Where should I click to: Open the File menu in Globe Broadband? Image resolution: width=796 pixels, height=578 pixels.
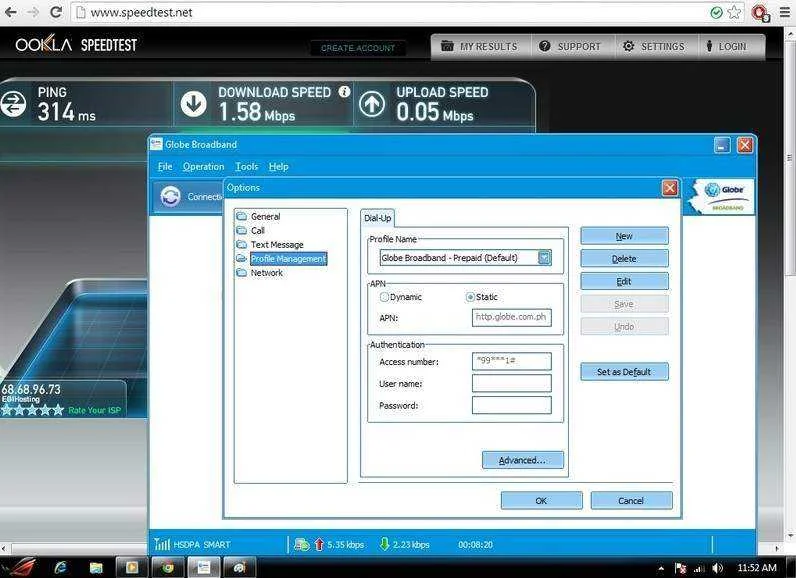165,167
